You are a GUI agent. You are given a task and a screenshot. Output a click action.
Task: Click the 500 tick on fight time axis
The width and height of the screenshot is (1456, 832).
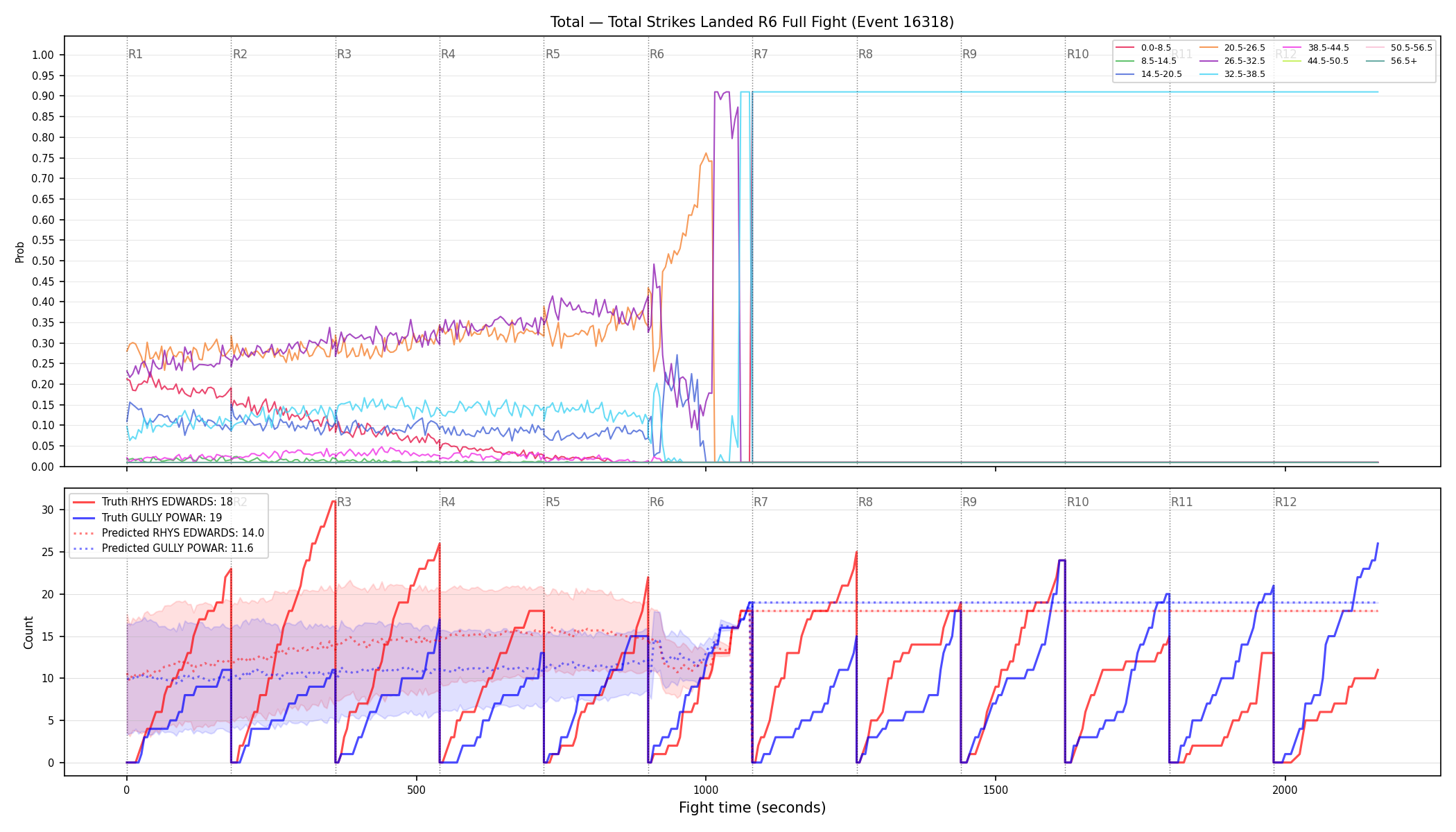click(416, 790)
